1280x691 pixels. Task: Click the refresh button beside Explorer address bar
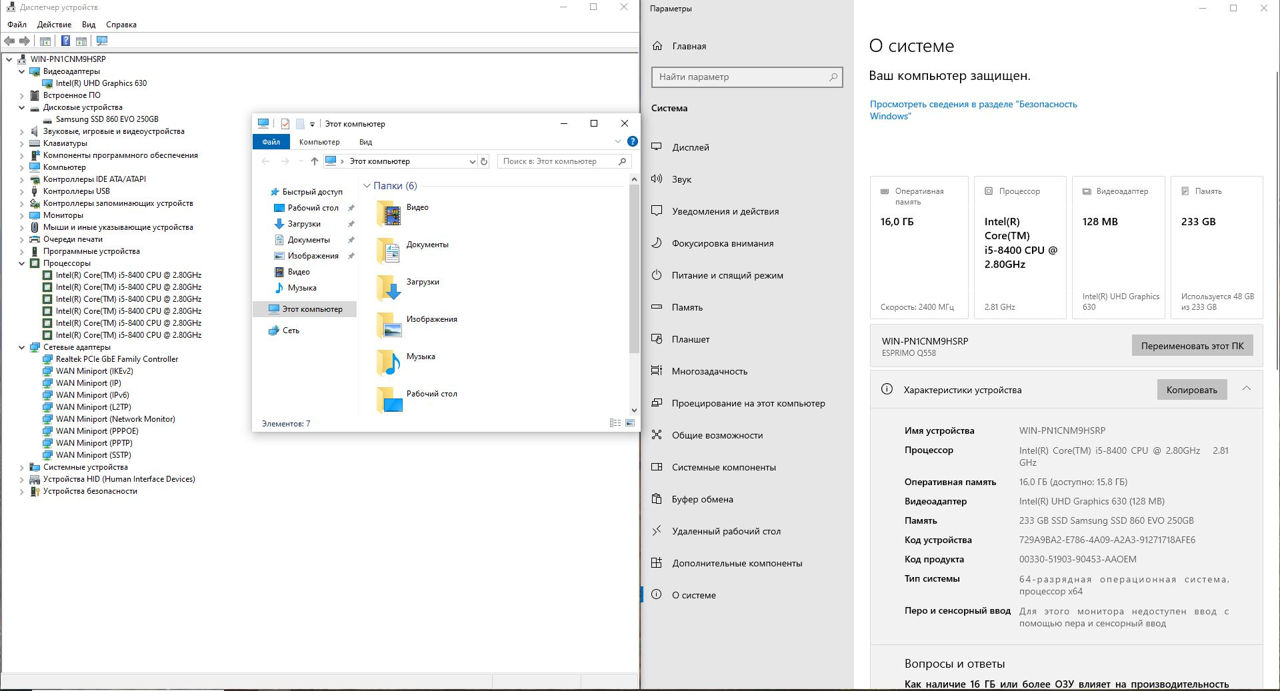[x=485, y=161]
